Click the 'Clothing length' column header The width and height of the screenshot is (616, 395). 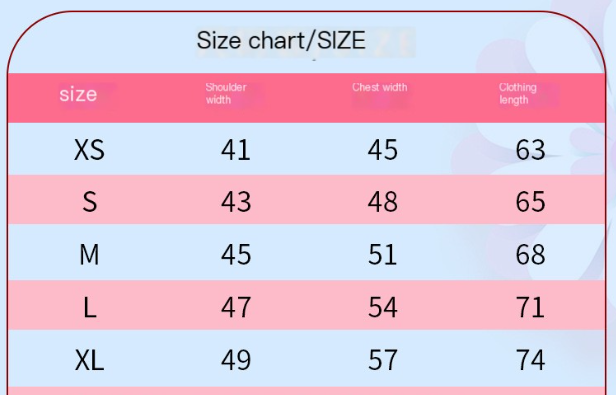[x=518, y=94]
